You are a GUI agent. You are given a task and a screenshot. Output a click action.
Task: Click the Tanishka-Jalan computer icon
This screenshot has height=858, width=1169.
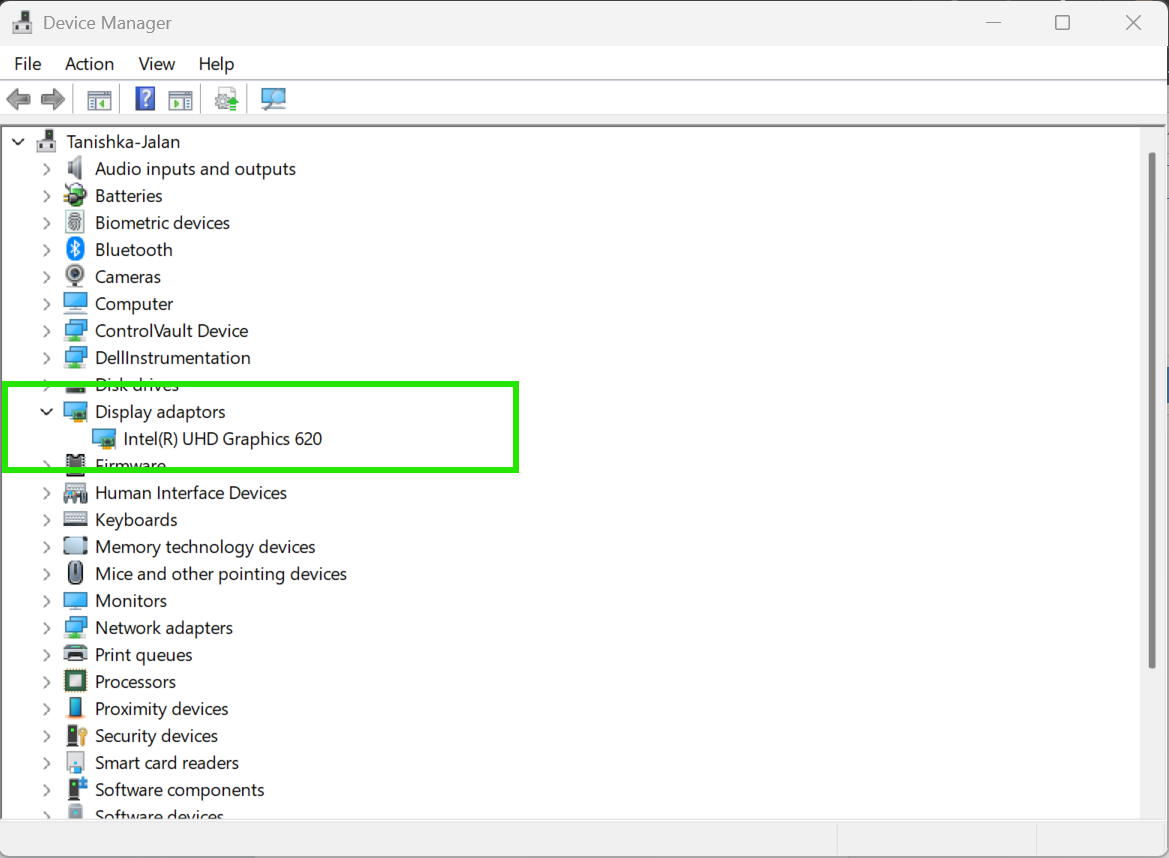pos(46,141)
